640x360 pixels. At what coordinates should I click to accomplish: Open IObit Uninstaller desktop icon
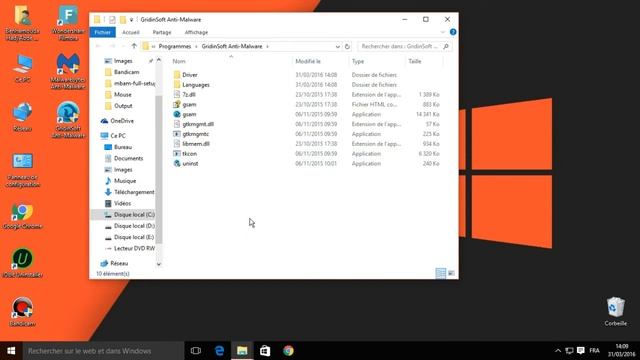pos(22,263)
